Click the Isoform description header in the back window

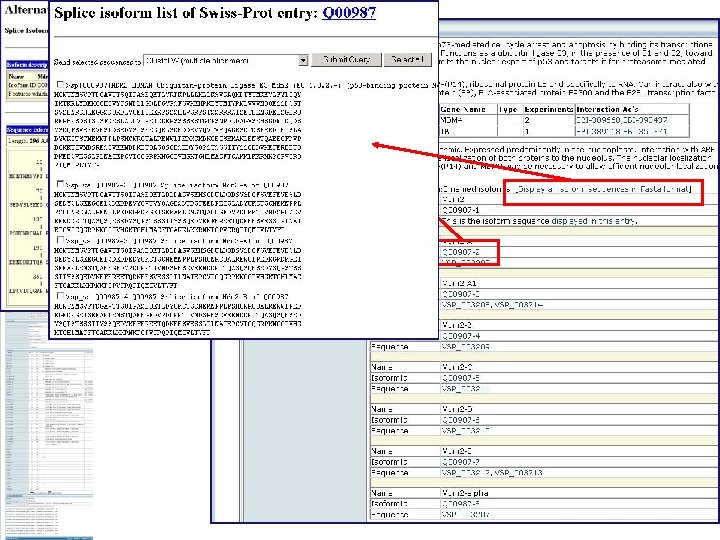point(27,65)
